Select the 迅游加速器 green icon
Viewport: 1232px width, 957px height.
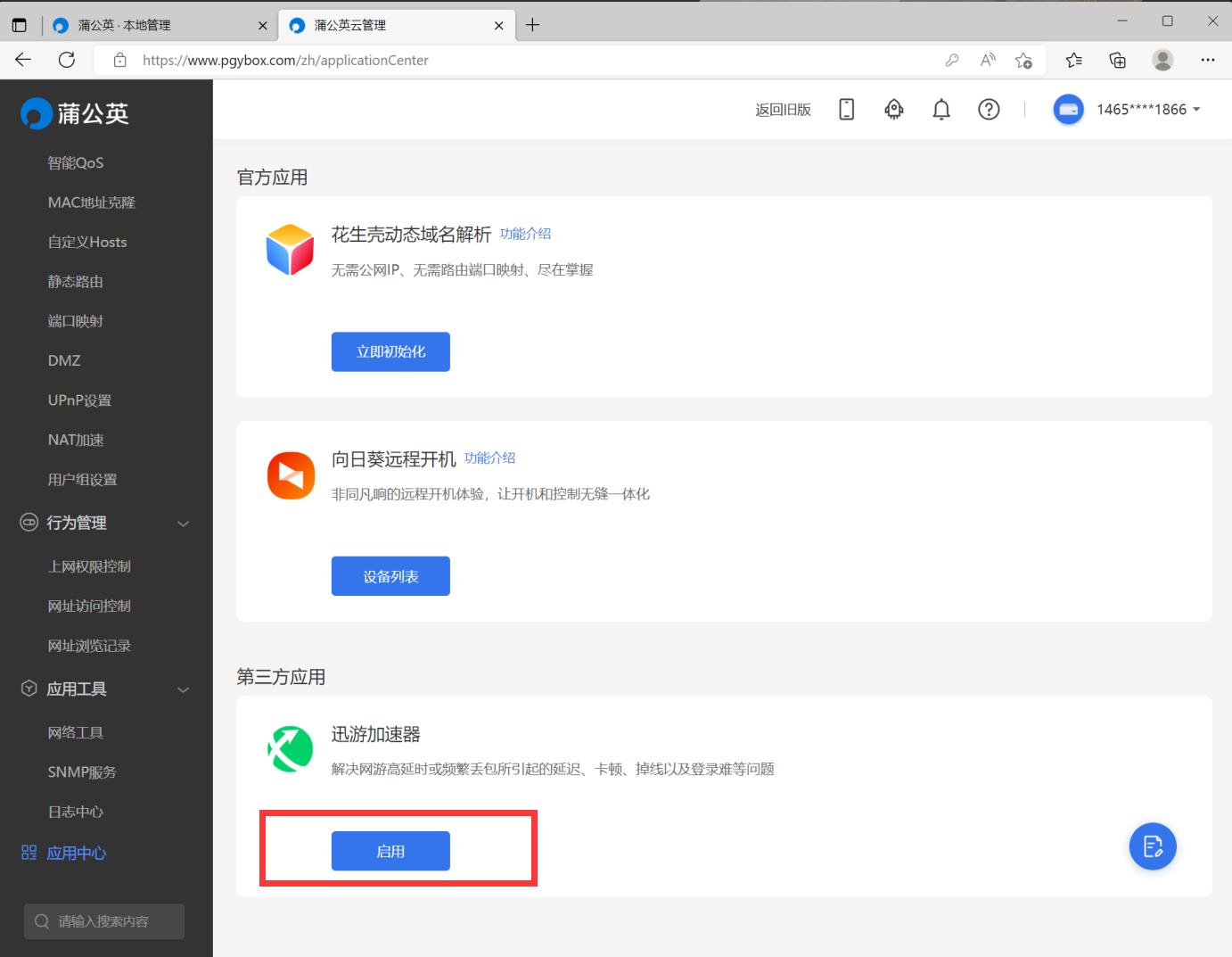(290, 750)
